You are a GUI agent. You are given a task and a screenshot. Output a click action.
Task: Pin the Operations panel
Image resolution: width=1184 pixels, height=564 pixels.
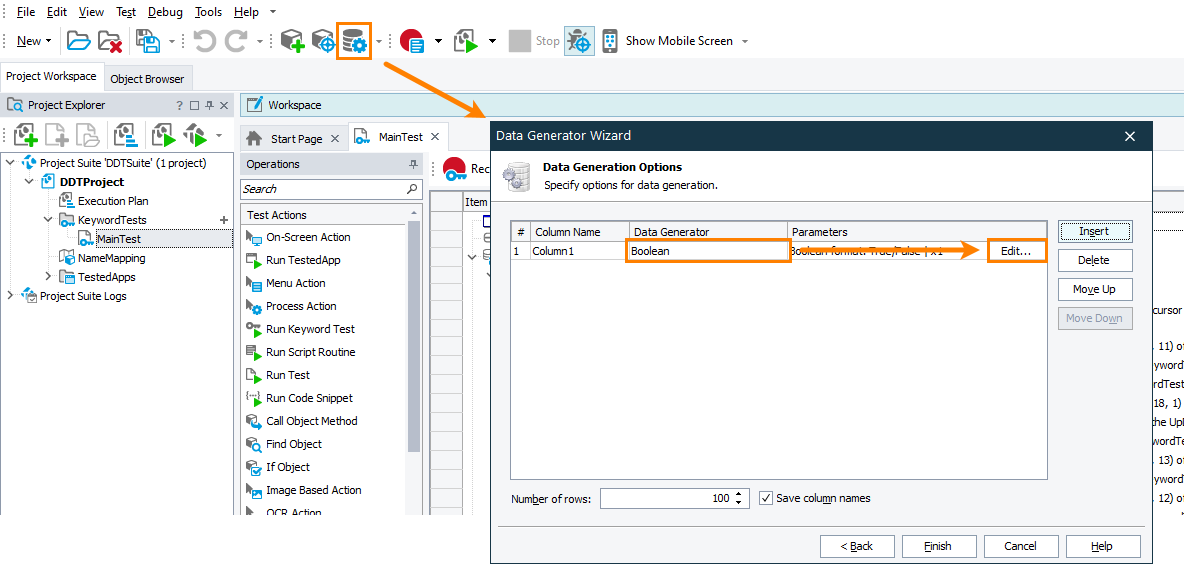coord(413,164)
